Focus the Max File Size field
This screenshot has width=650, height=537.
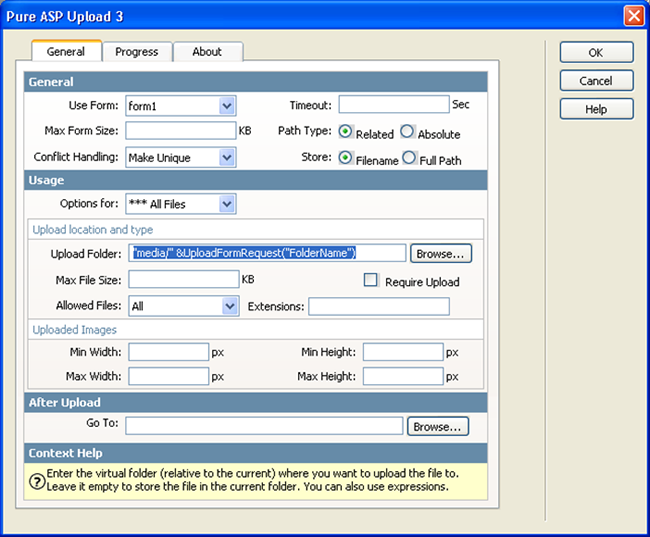pyautogui.click(x=184, y=279)
